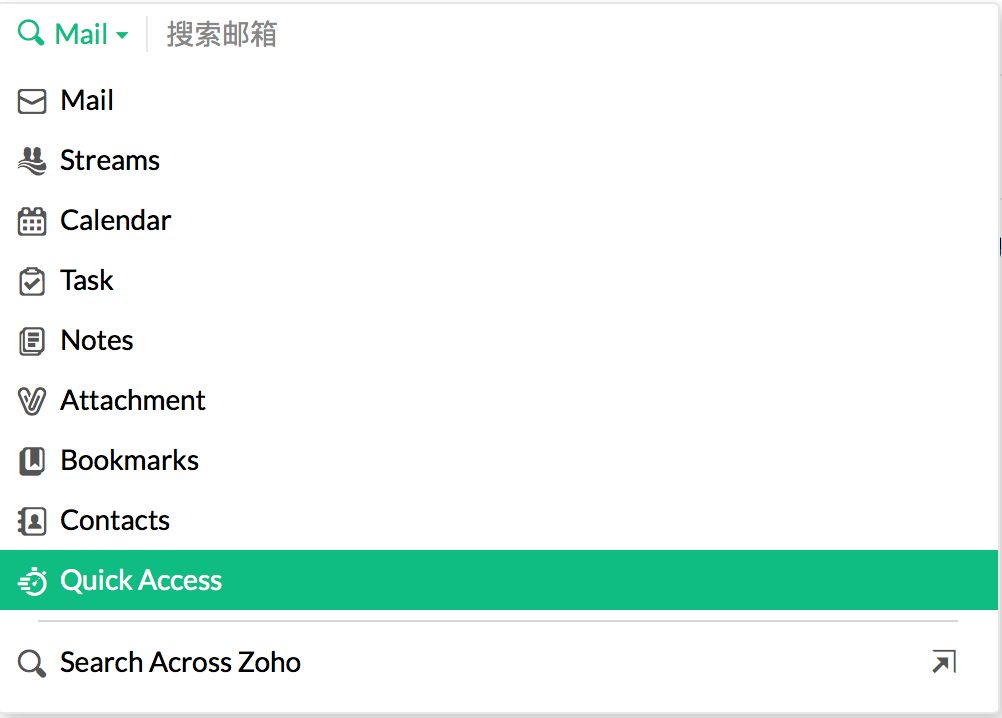Click the Streams waves icon
Image resolution: width=1002 pixels, height=718 pixels.
(32, 161)
